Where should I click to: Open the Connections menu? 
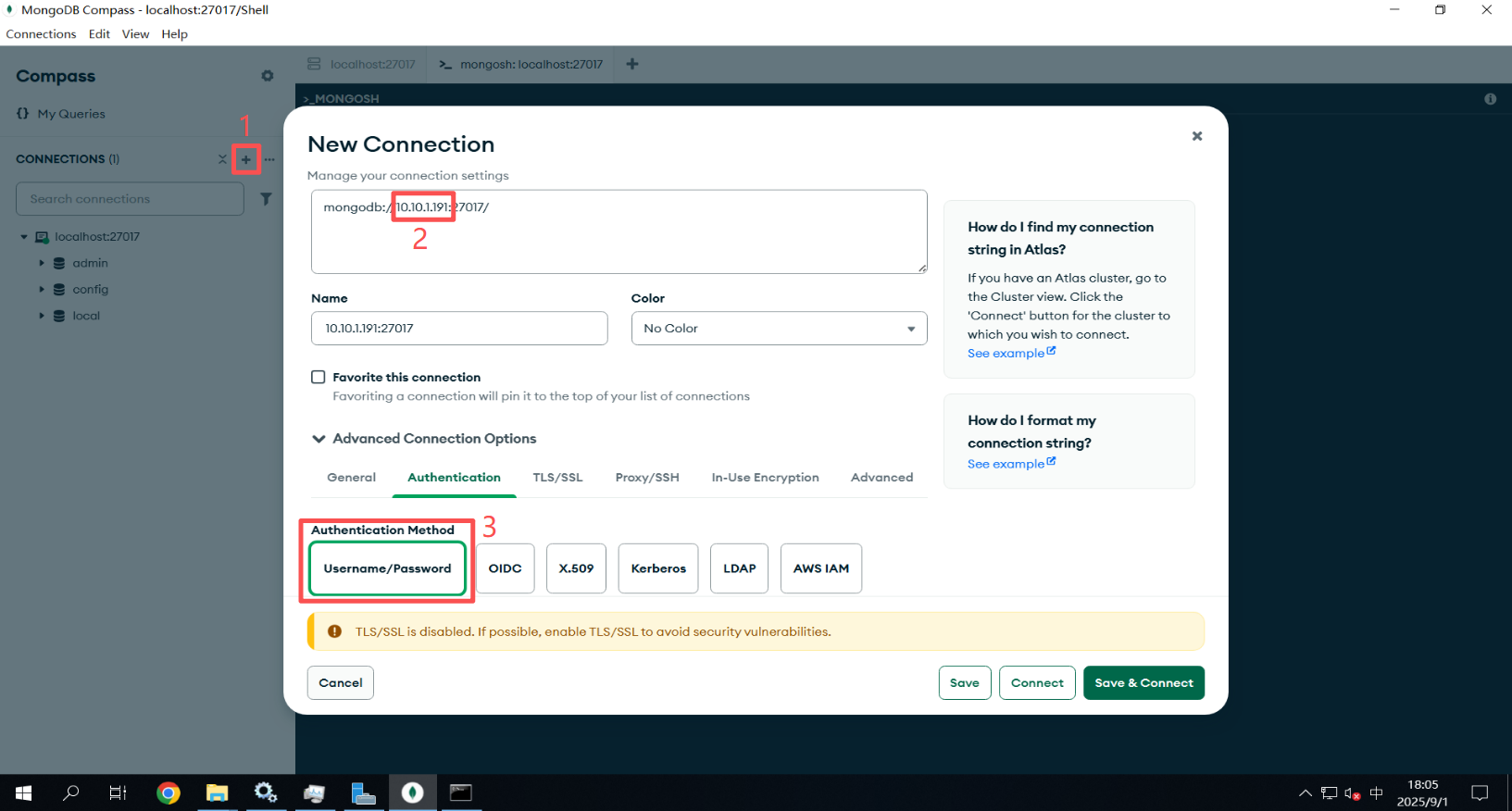(41, 34)
